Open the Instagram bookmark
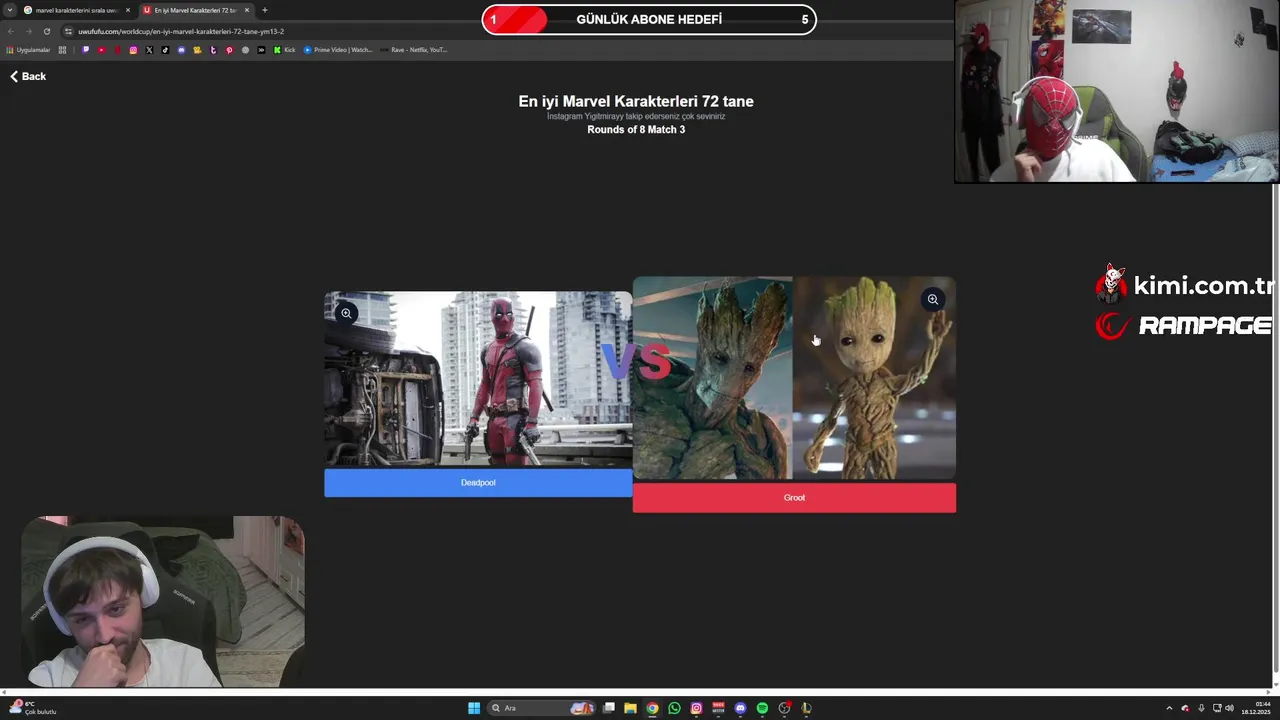Screen dimensions: 1280x720 [x=133, y=50]
